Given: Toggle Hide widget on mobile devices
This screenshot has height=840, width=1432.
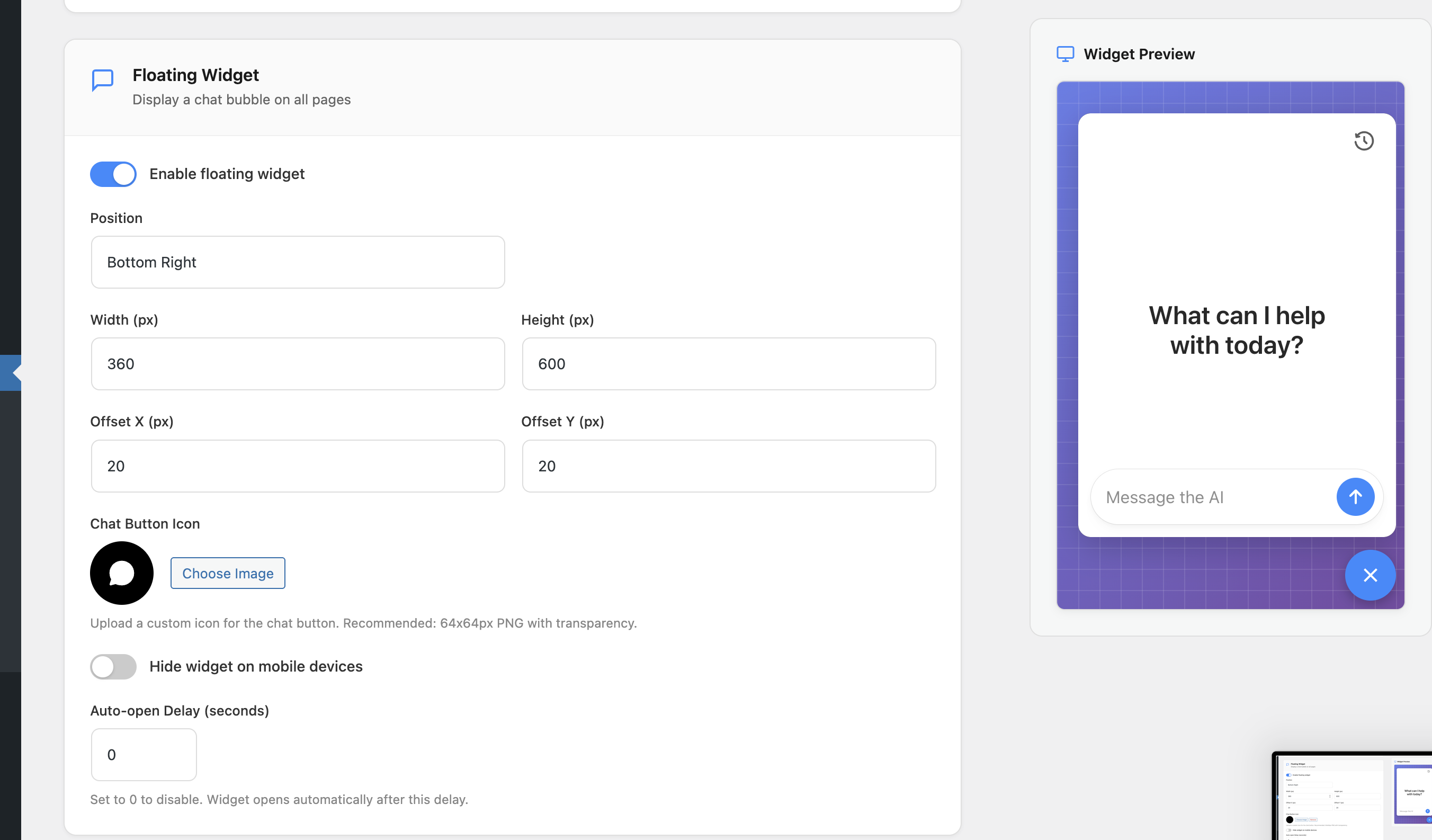Looking at the screenshot, I should (x=113, y=666).
